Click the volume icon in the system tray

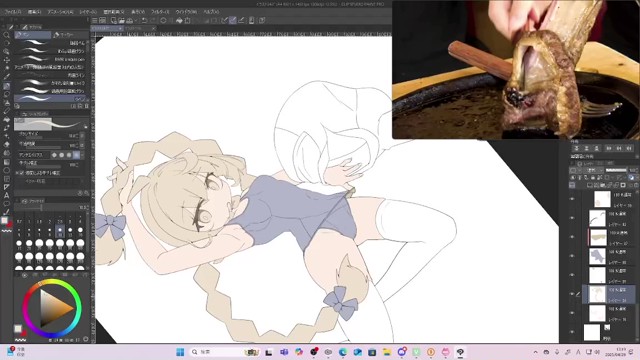[x=597, y=352]
